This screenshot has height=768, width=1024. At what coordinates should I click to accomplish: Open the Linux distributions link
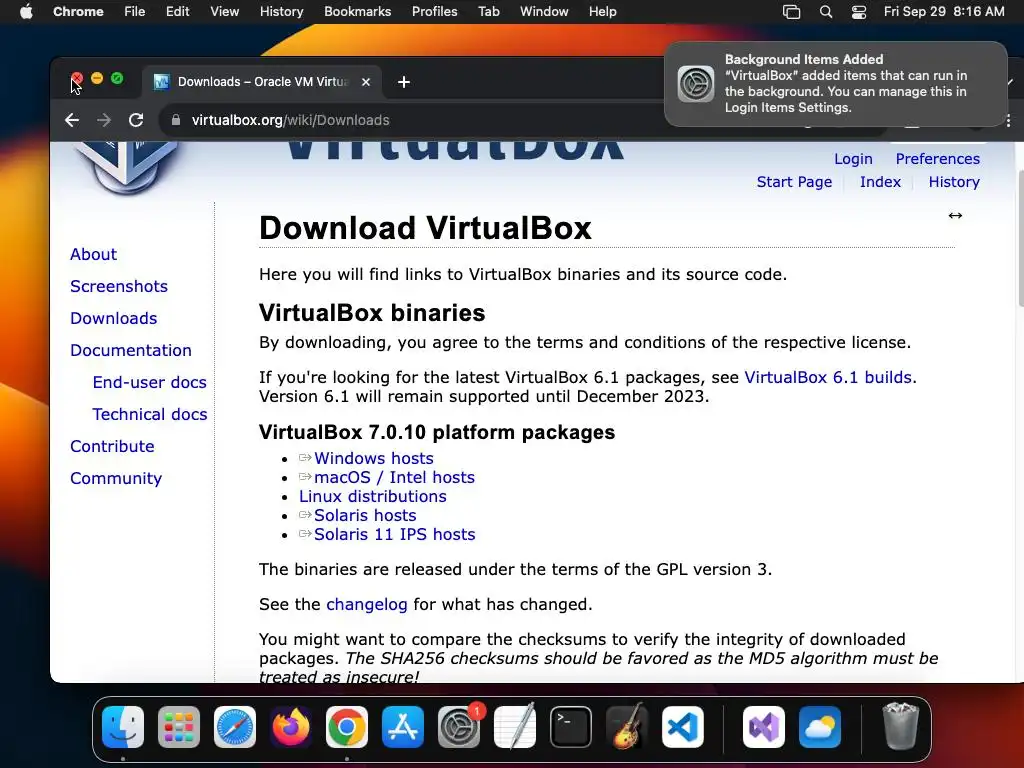(372, 496)
